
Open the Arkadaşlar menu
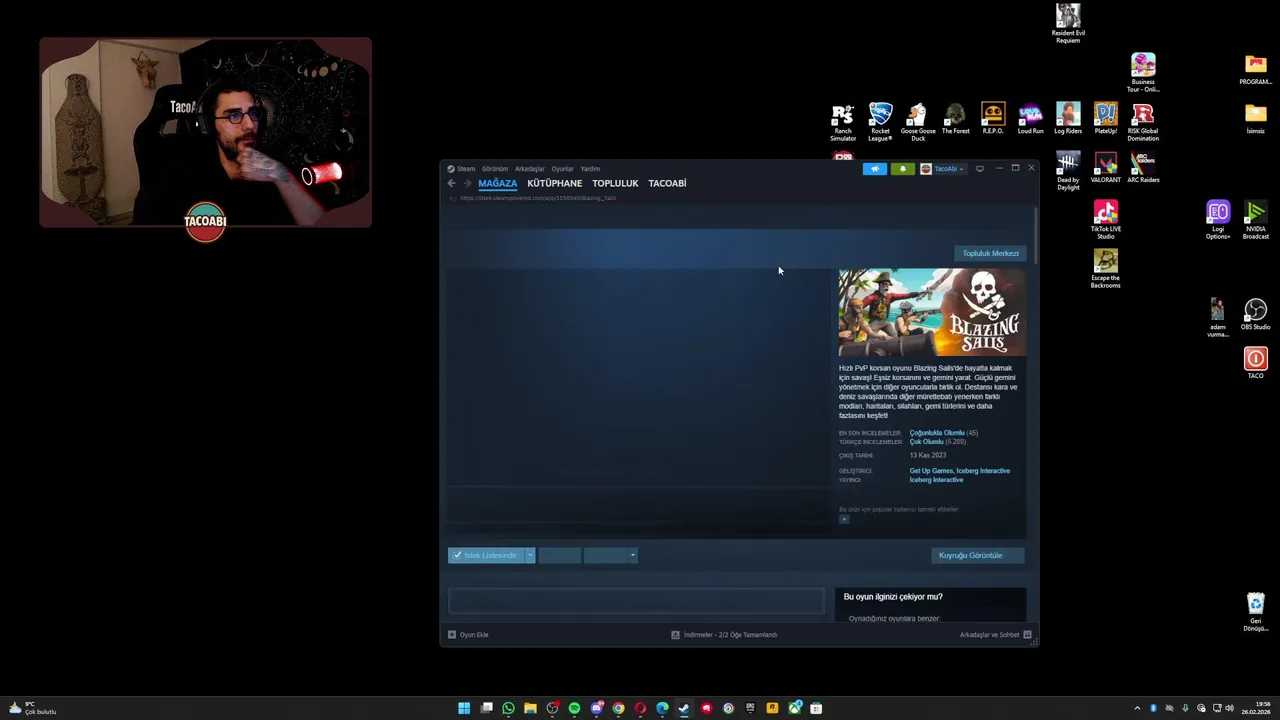[530, 169]
